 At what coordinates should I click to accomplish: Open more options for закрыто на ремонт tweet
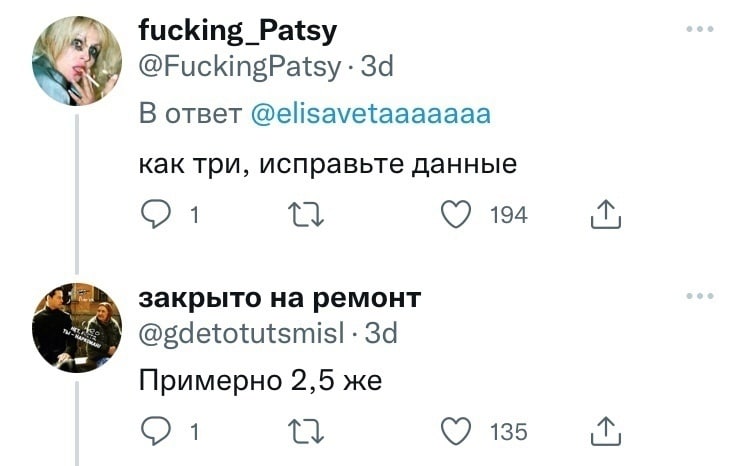click(x=700, y=296)
